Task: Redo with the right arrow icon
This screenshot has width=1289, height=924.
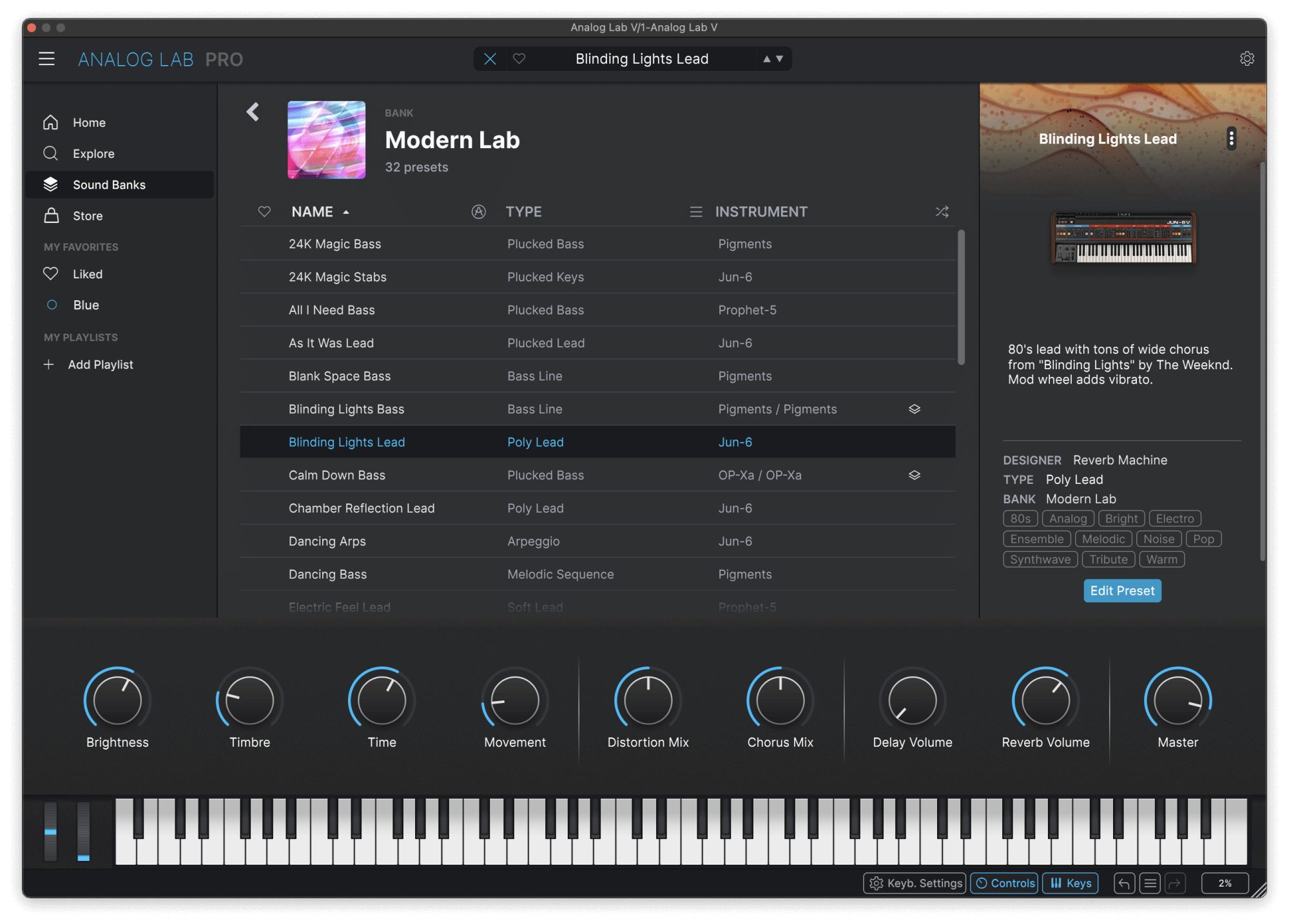Action: pos(1175,883)
